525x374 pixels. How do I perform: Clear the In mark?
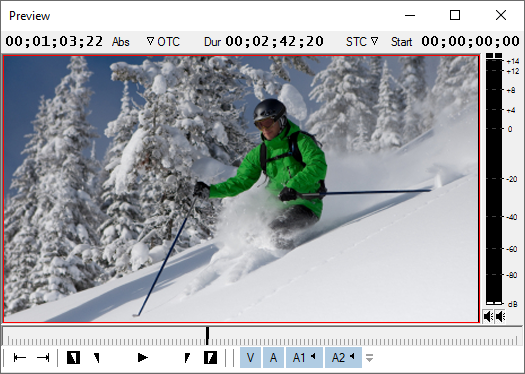(x=96, y=358)
